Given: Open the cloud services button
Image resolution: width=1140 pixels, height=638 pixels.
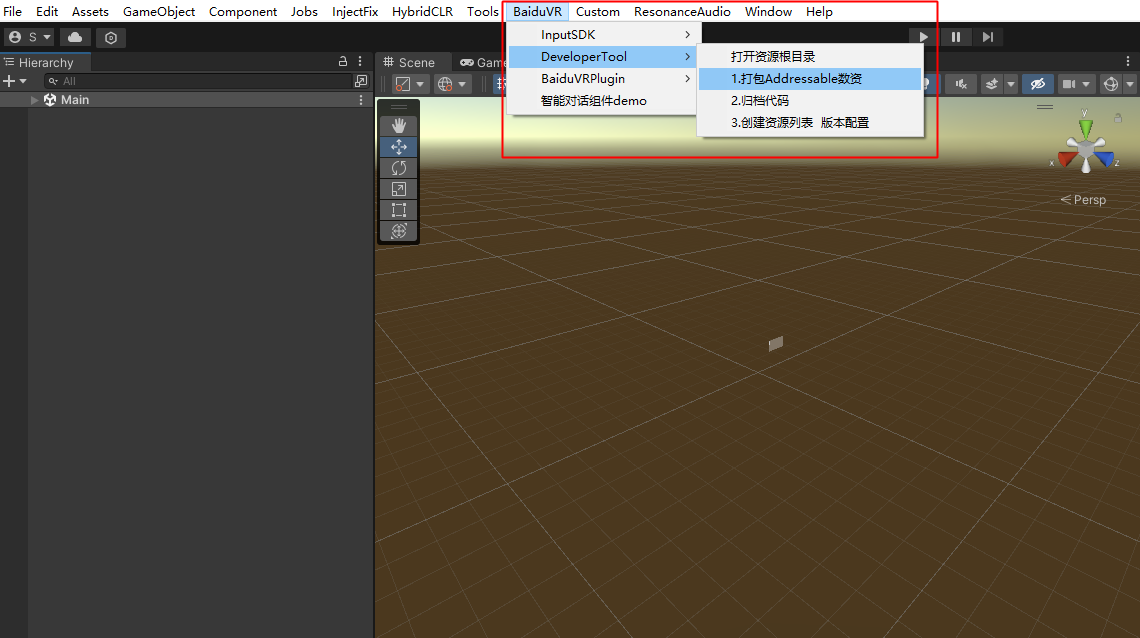Looking at the screenshot, I should coord(75,37).
